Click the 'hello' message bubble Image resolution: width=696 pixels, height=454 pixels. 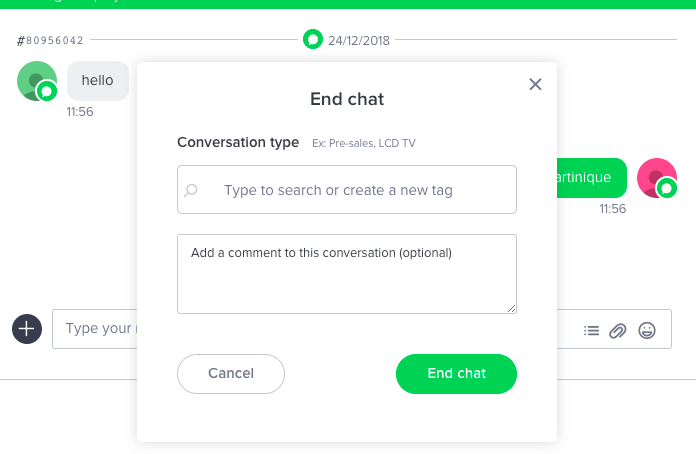coord(98,81)
